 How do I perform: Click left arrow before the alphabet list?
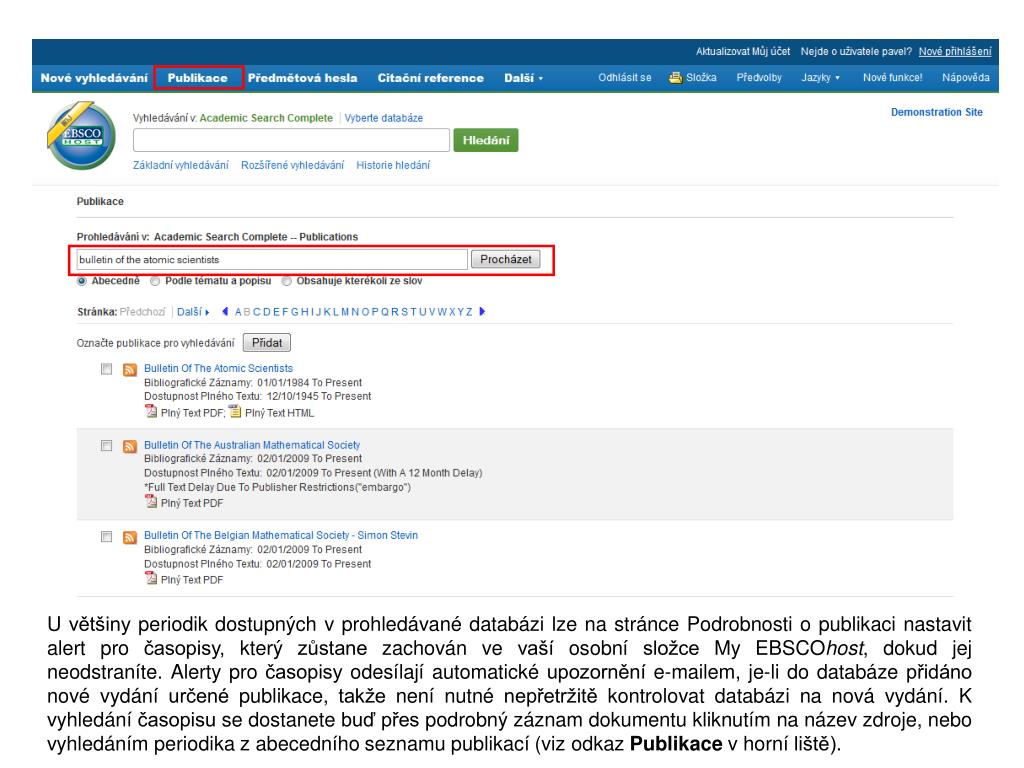pos(225,312)
